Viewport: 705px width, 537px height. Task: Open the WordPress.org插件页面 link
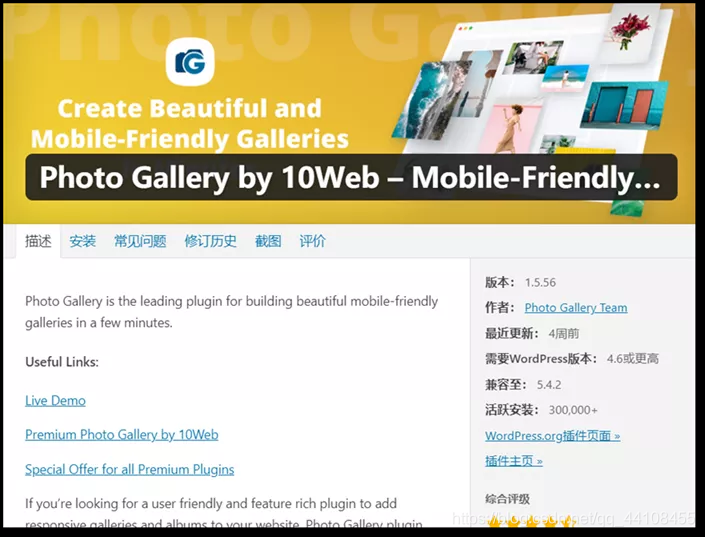tap(553, 436)
